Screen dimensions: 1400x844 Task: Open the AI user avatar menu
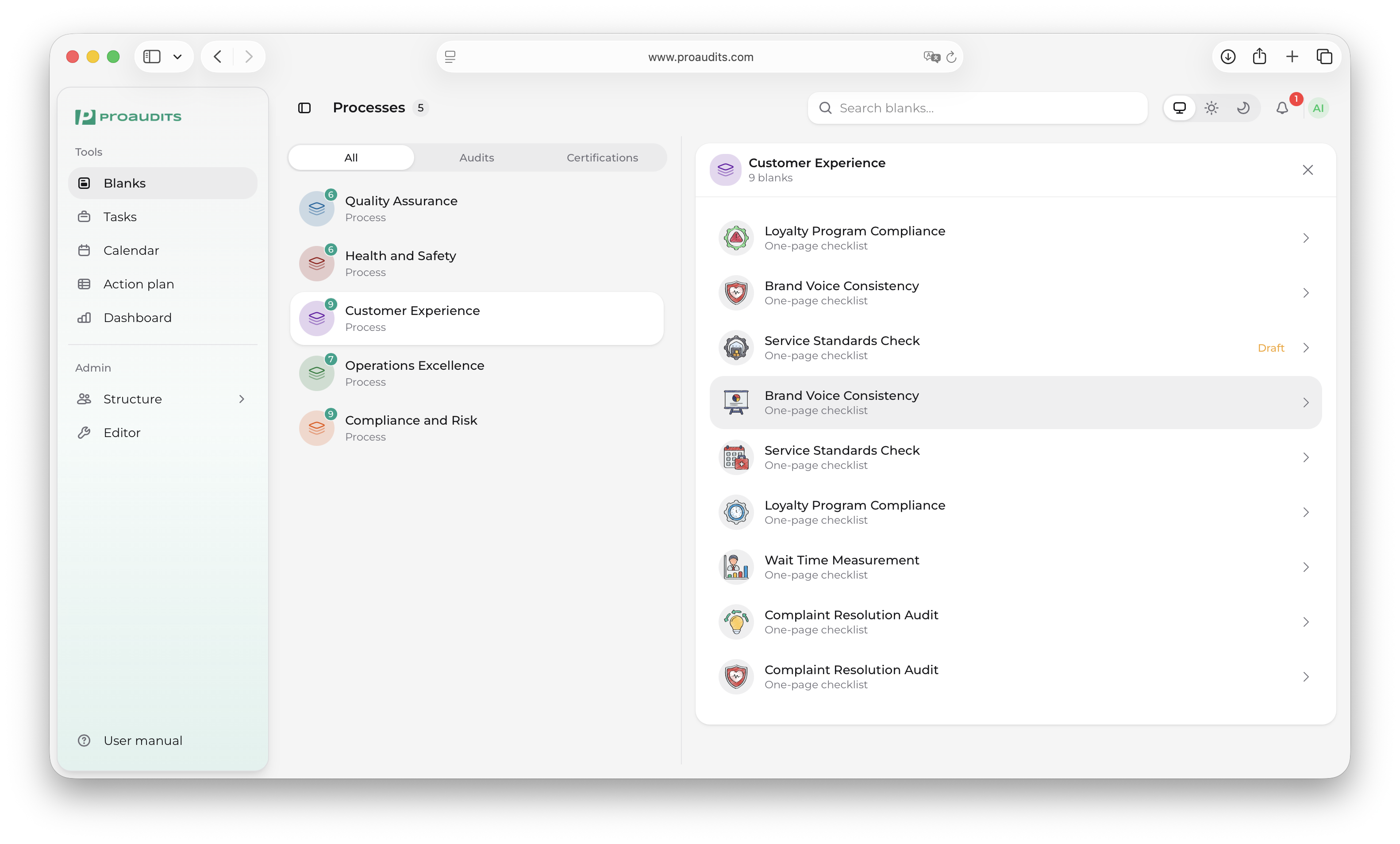click(x=1318, y=108)
